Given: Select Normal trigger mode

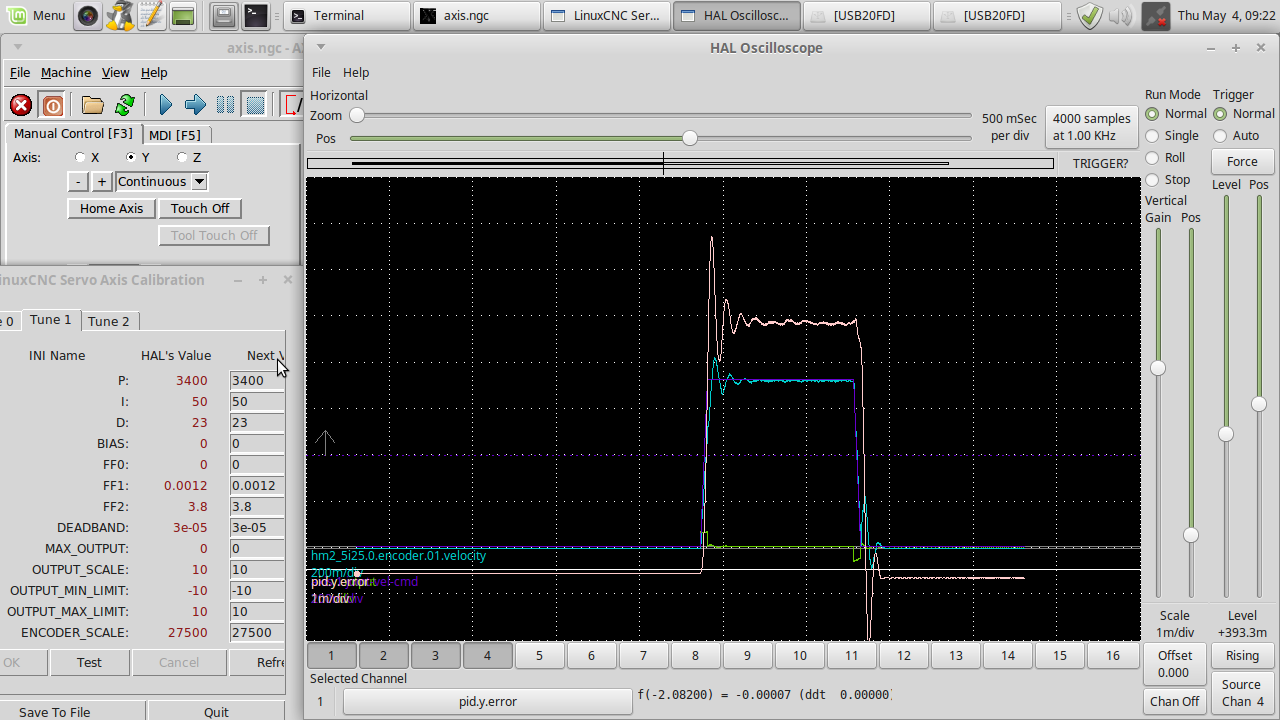Looking at the screenshot, I should [x=1244, y=114].
